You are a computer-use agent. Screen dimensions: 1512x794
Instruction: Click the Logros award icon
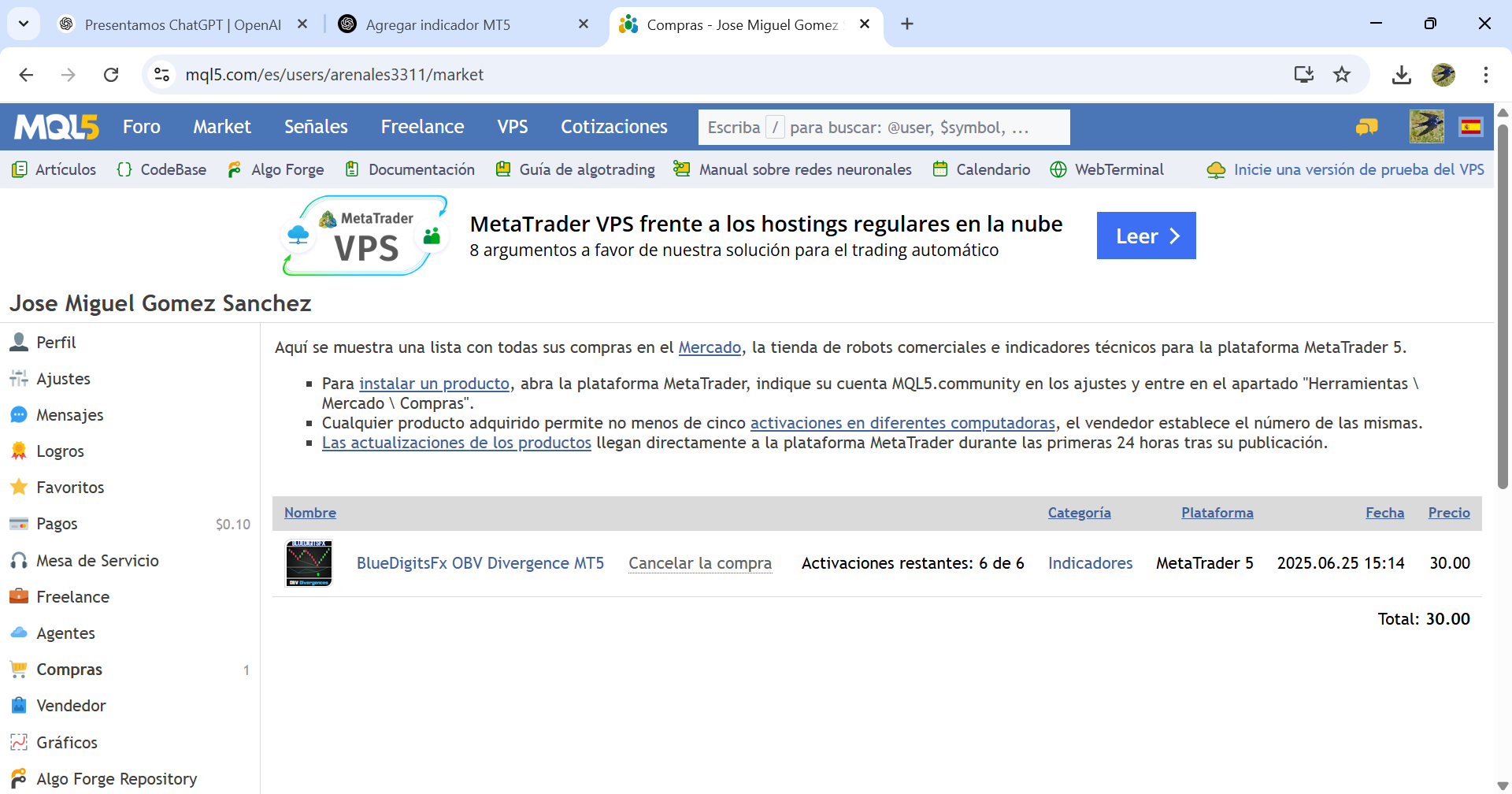coord(19,451)
